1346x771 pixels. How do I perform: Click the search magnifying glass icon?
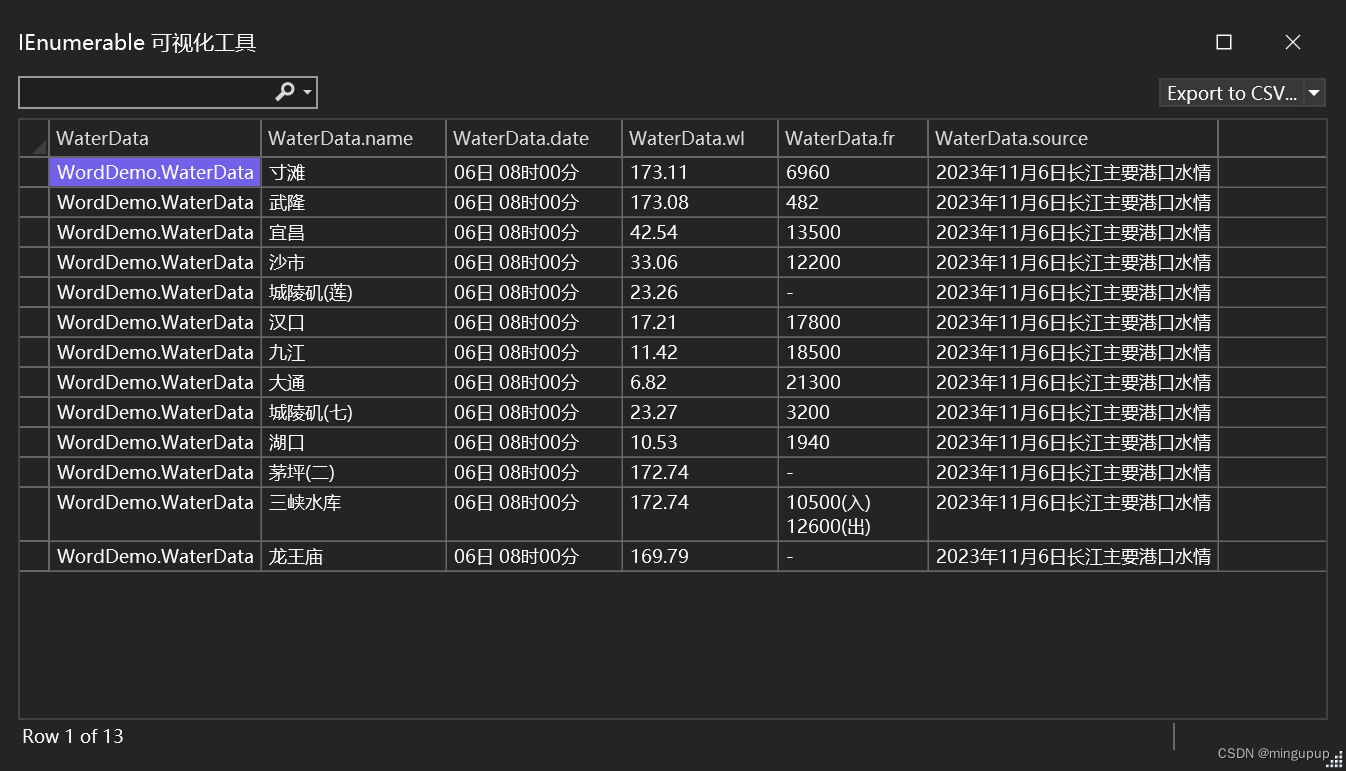pos(283,91)
